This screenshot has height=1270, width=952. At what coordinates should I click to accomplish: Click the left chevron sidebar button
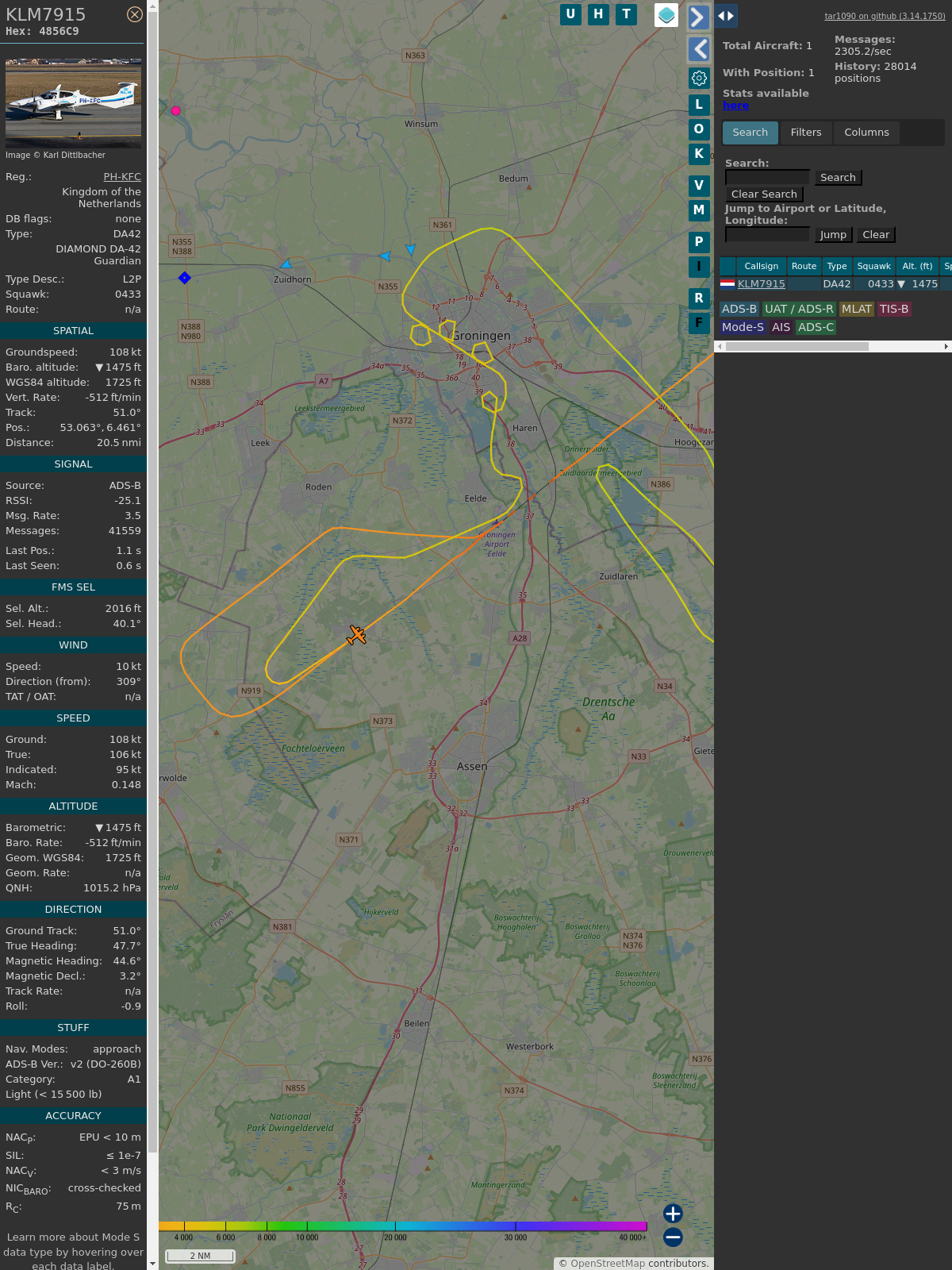pos(698,49)
